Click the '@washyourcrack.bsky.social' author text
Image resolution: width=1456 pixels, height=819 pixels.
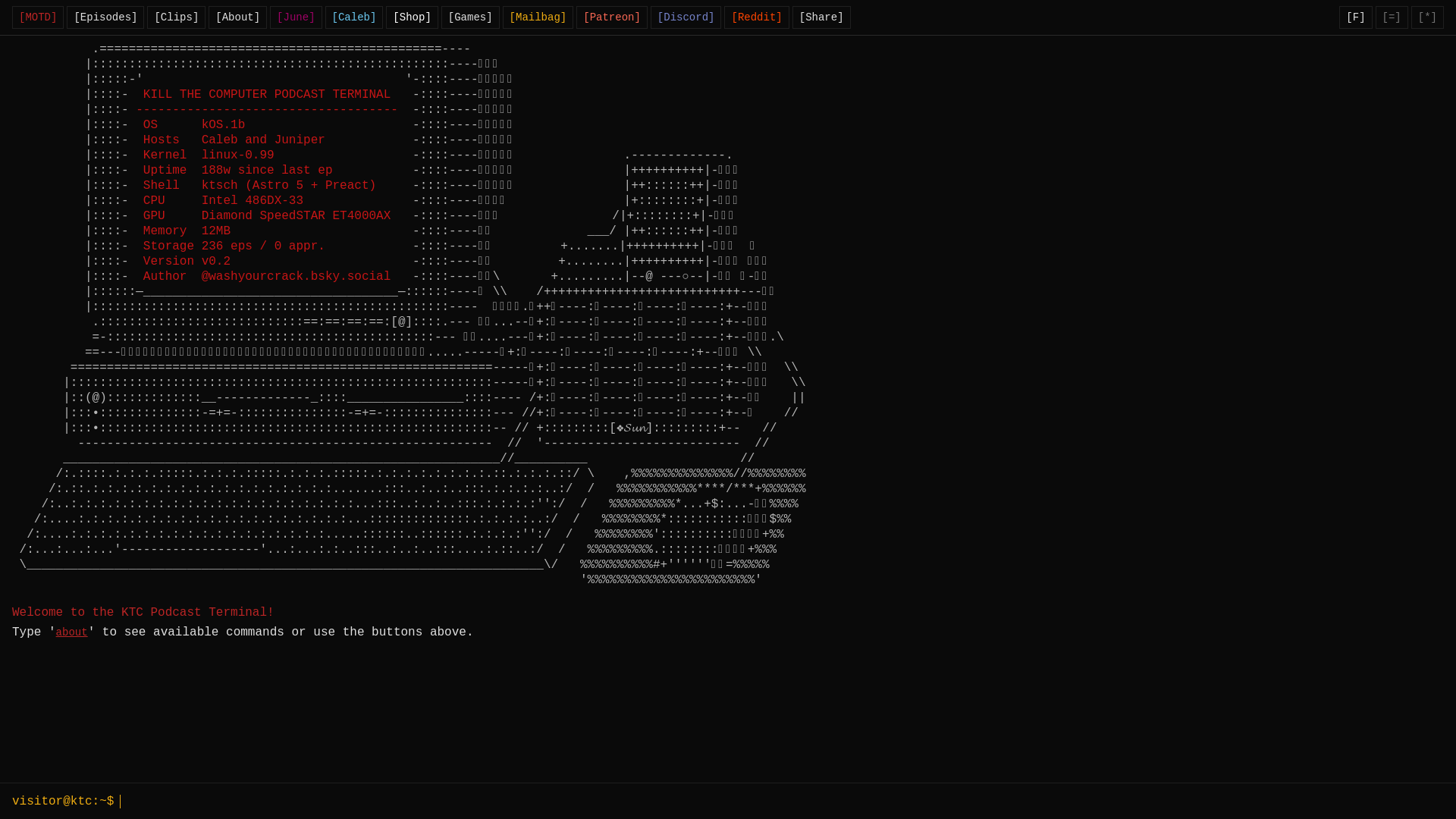click(296, 277)
